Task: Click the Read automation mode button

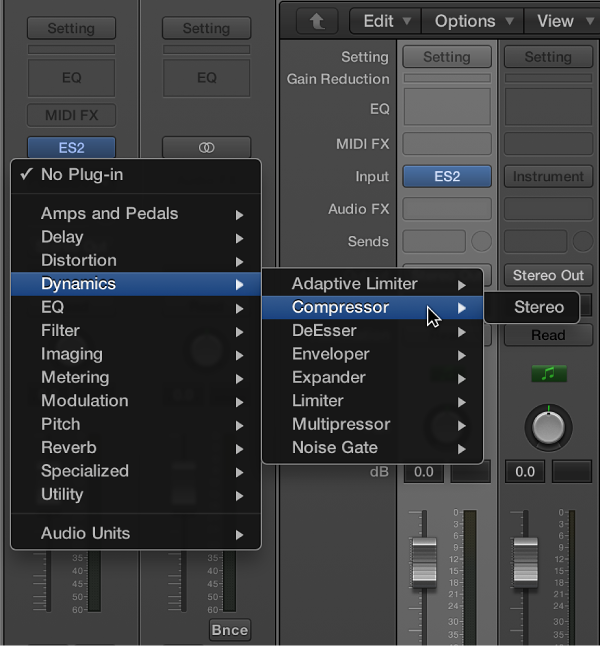Action: [x=548, y=335]
